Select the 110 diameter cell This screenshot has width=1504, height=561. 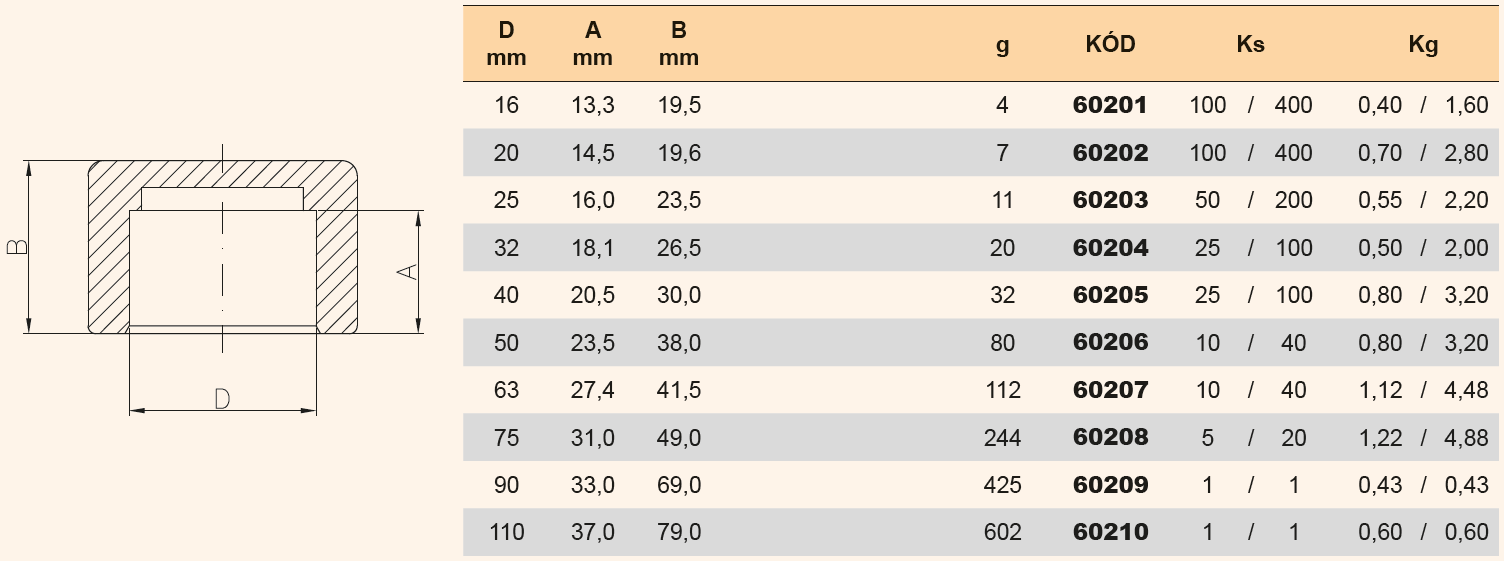tap(507, 533)
